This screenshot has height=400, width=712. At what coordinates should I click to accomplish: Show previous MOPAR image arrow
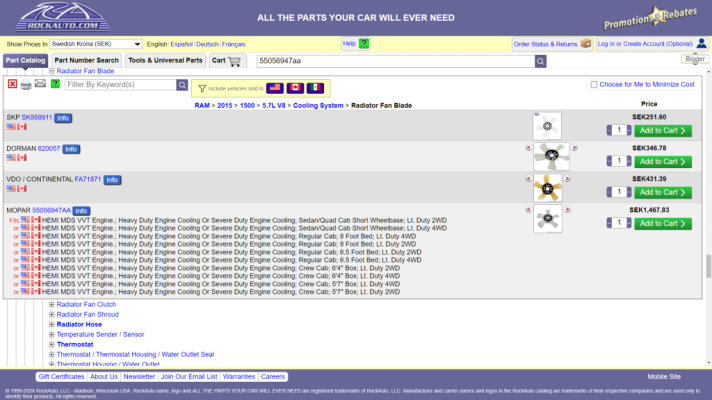[x=529, y=210]
